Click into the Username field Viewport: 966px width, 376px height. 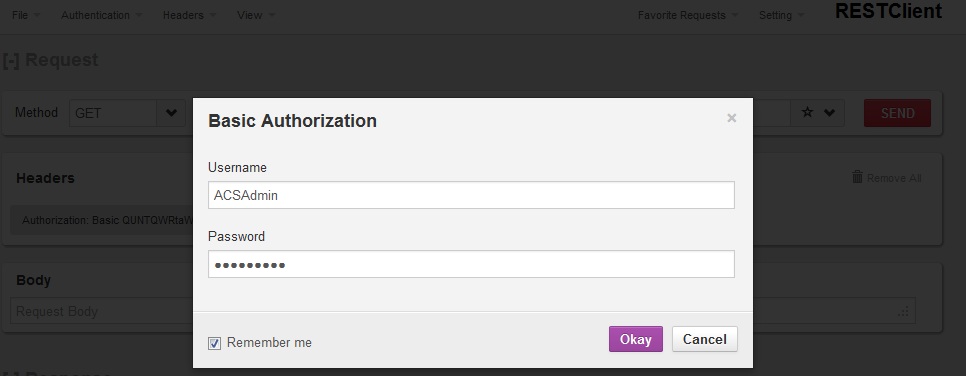(471, 195)
